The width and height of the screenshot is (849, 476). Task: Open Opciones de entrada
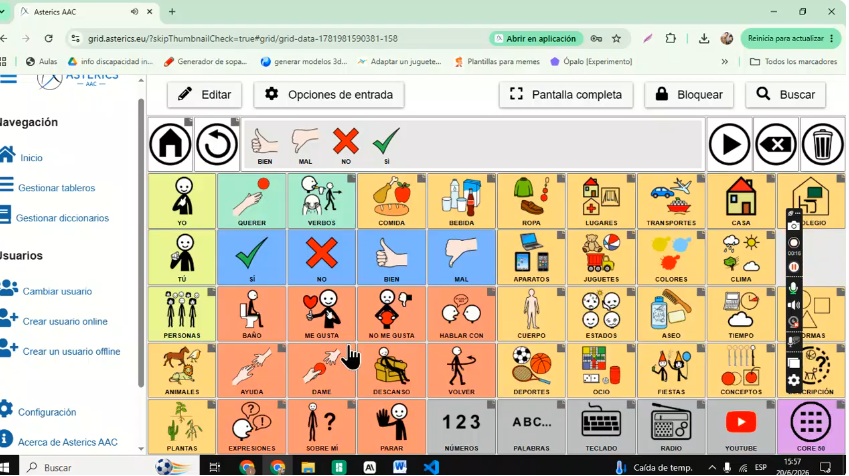(329, 95)
